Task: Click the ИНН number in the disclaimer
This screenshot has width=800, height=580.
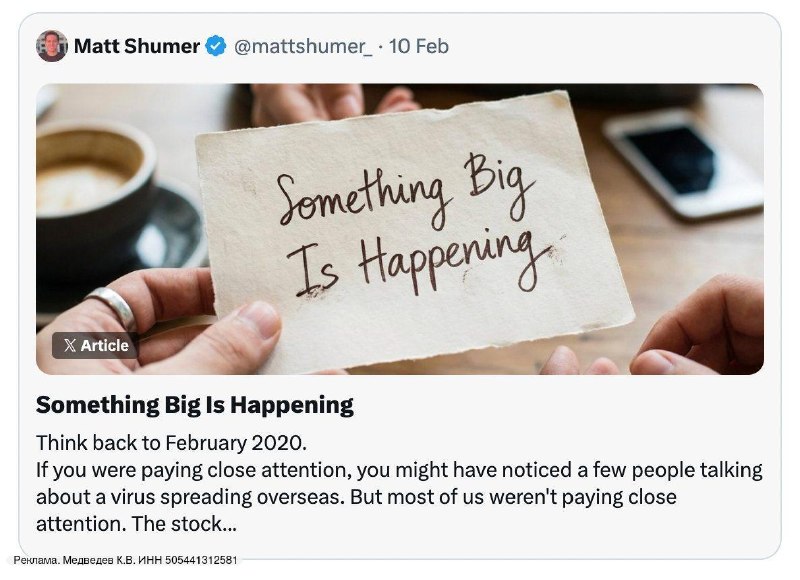Action: [x=200, y=561]
